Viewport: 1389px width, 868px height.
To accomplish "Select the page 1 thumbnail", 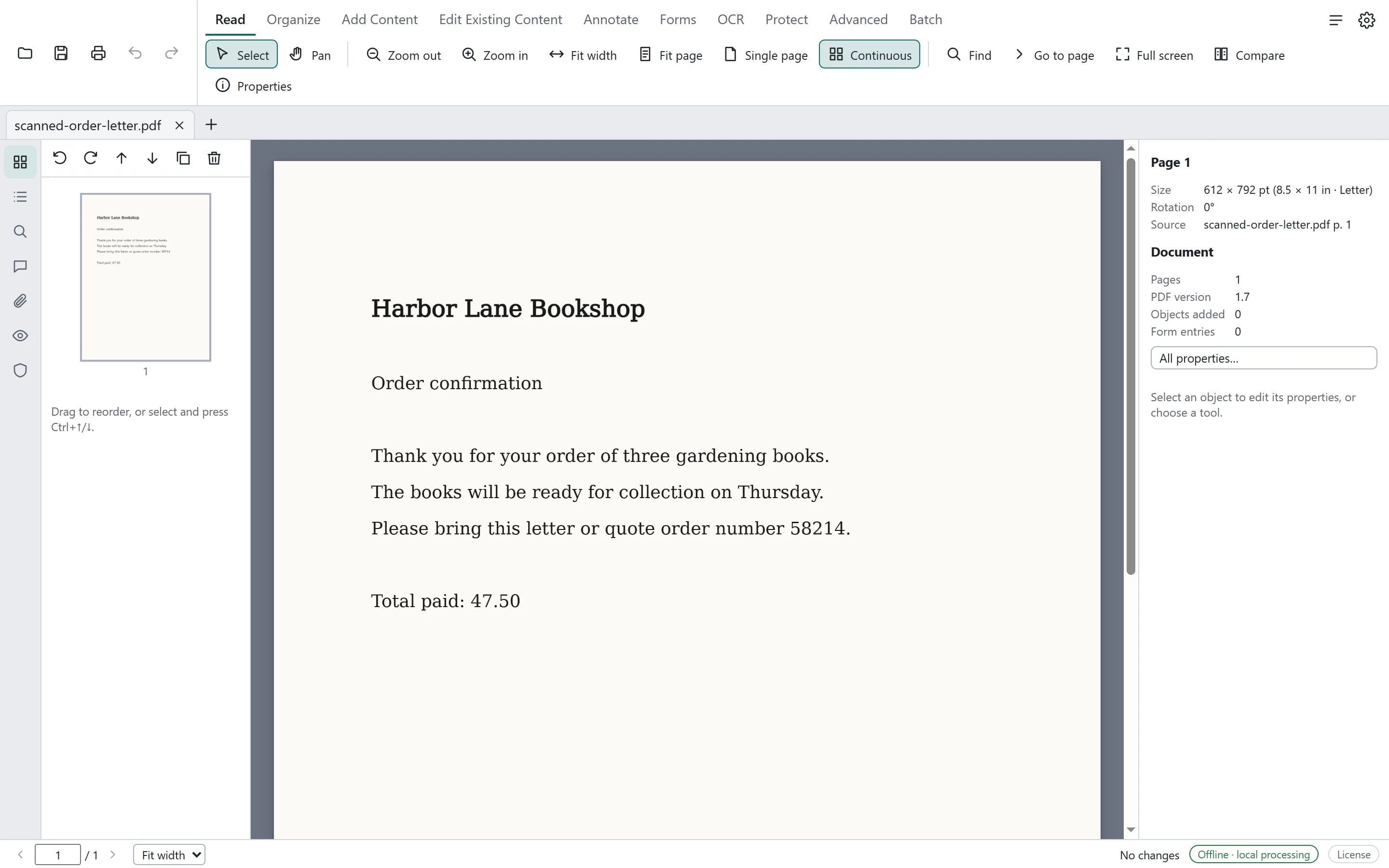I will coord(145,277).
